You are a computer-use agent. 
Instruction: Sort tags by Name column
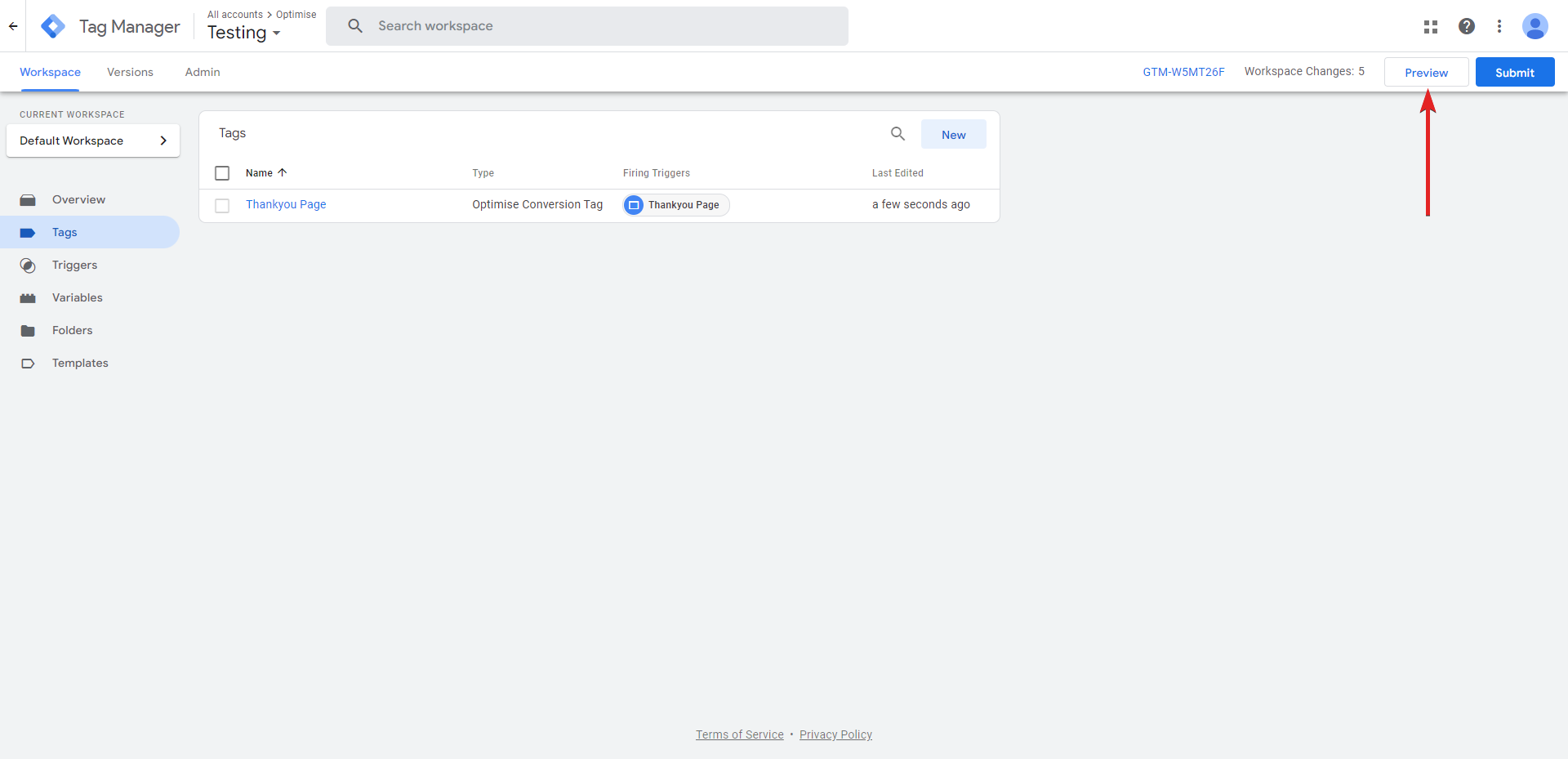pos(260,173)
